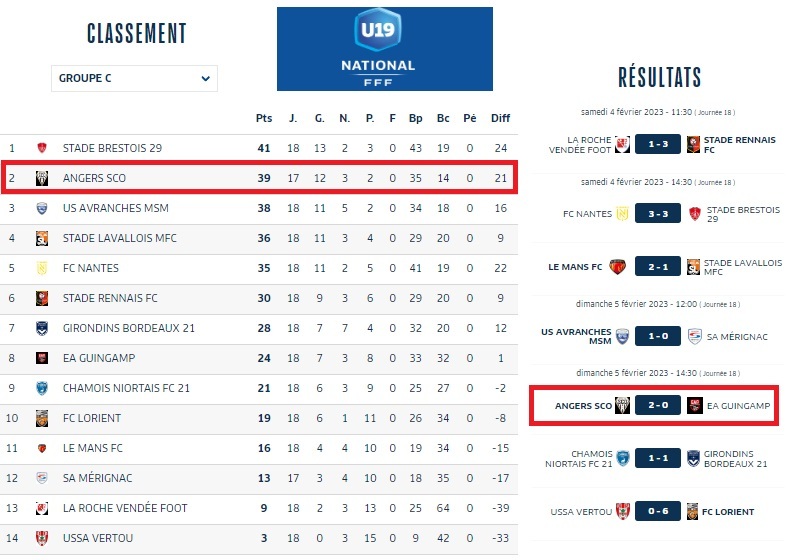Click the EA Guingamp logo in the standings
This screenshot has width=788, height=560.
click(x=42, y=358)
